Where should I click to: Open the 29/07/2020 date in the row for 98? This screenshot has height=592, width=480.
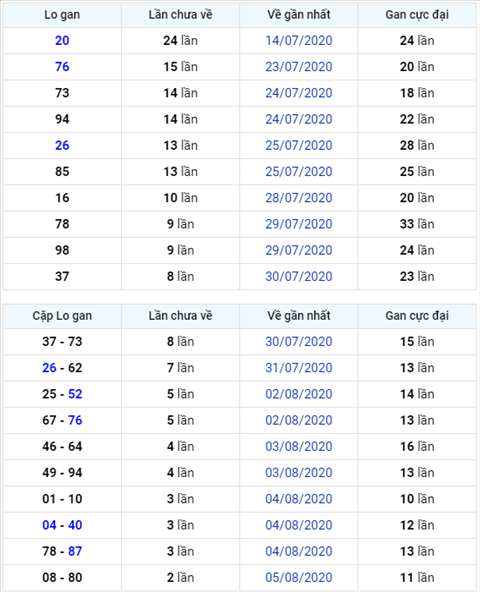click(298, 250)
